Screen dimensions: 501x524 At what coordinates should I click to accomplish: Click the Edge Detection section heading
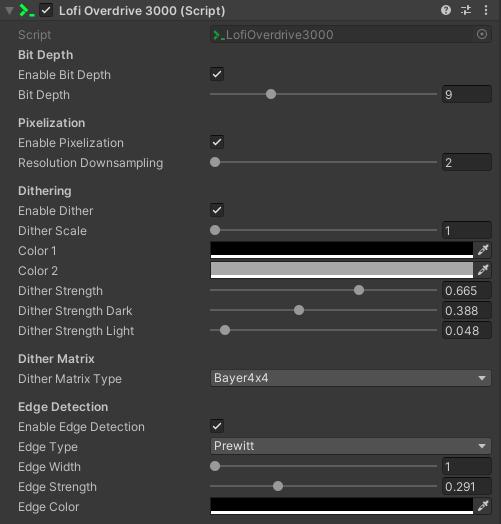click(x=63, y=407)
